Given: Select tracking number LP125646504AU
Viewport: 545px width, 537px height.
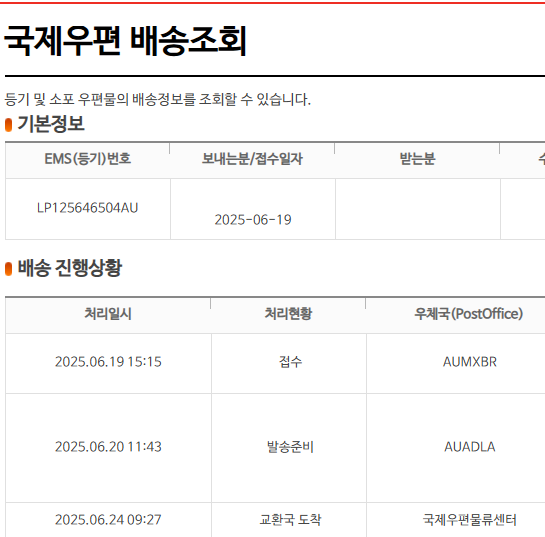Looking at the screenshot, I should (88, 208).
